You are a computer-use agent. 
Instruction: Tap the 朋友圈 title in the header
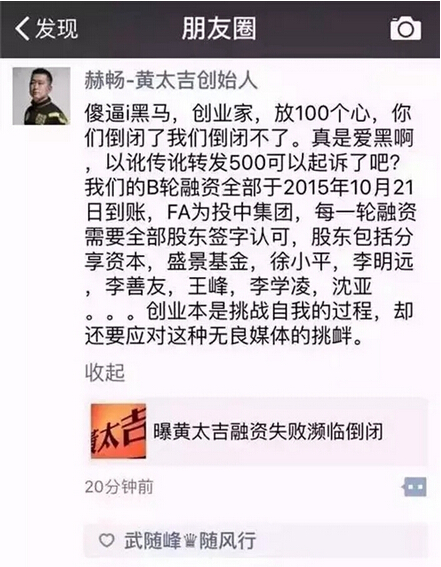(219, 28)
